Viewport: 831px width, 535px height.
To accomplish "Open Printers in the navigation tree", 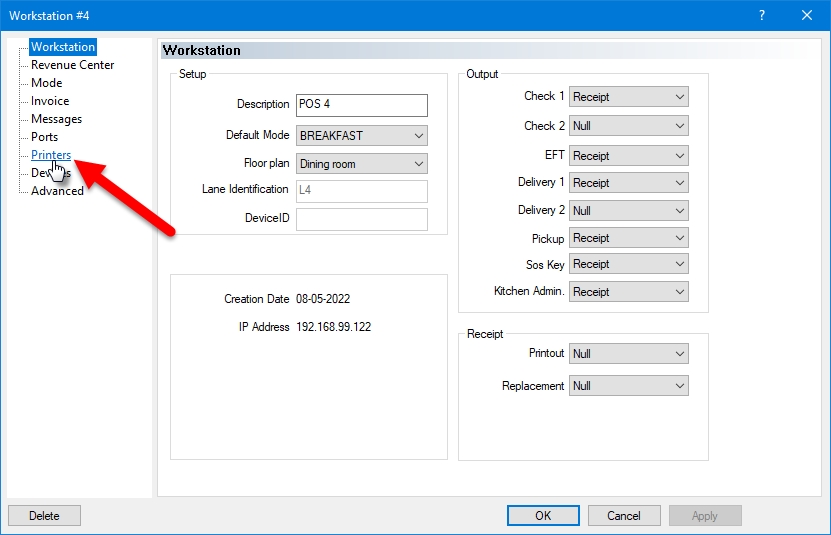I will coord(51,155).
